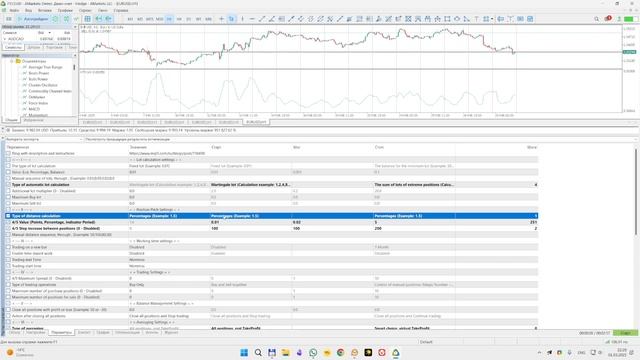This screenshot has height=360, width=640.
Task: Select the text label 'T' tool
Action: 476,19
